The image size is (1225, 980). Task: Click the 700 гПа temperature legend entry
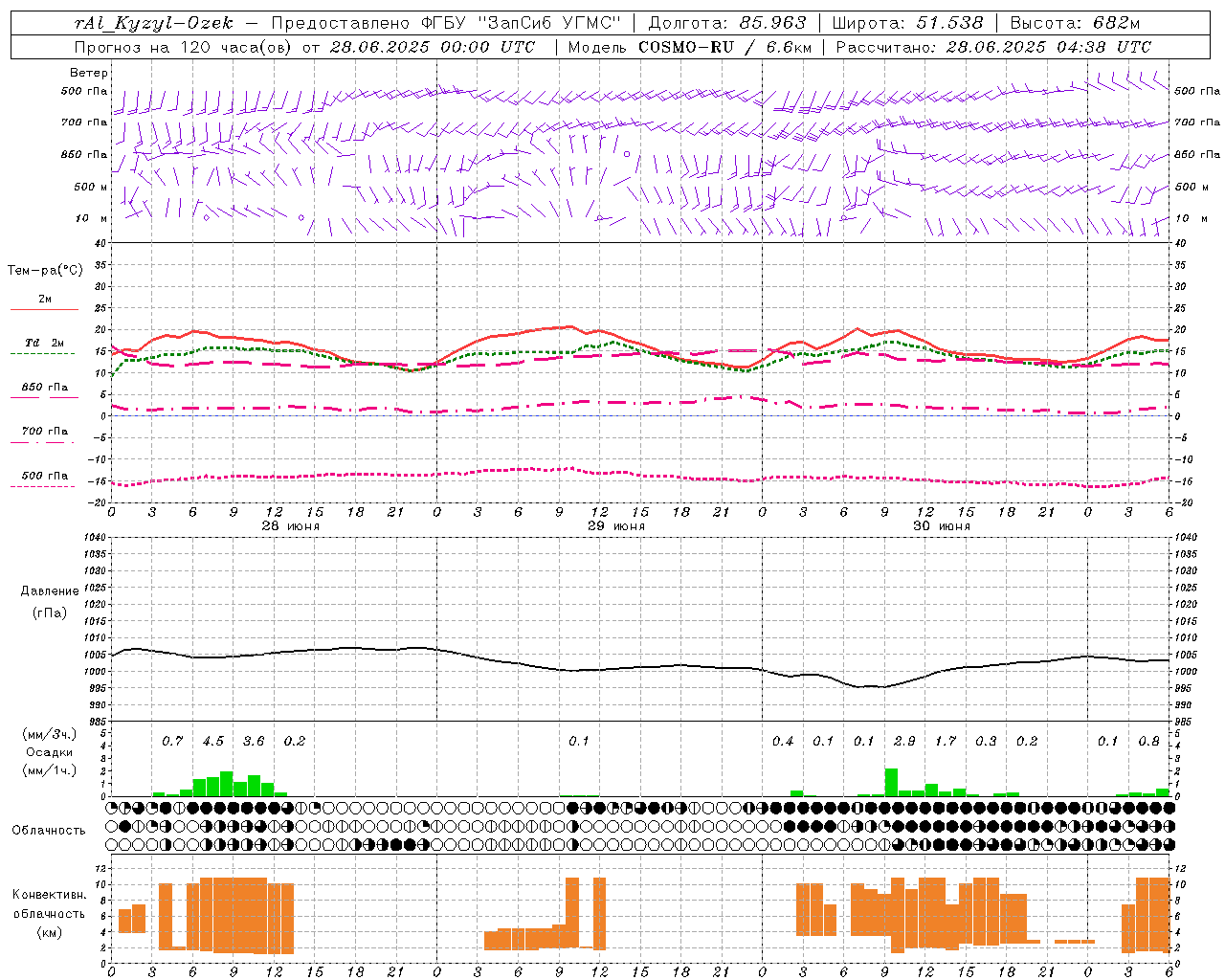[x=45, y=431]
